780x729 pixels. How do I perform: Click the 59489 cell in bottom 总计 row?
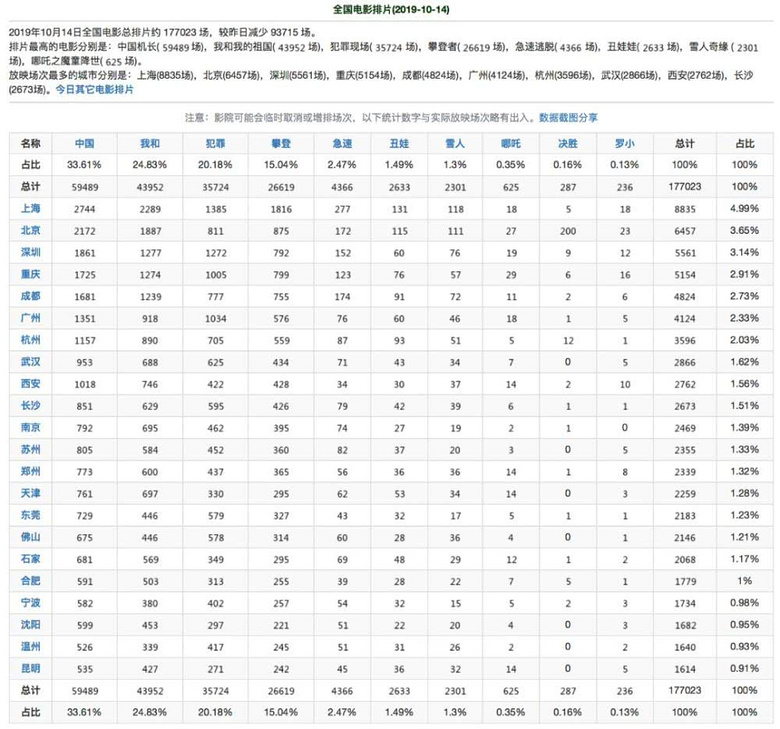[x=85, y=691]
